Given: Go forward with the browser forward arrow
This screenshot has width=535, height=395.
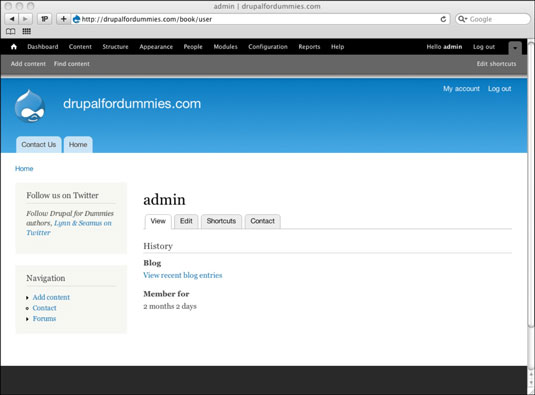Looking at the screenshot, I should pyautogui.click(x=25, y=19).
